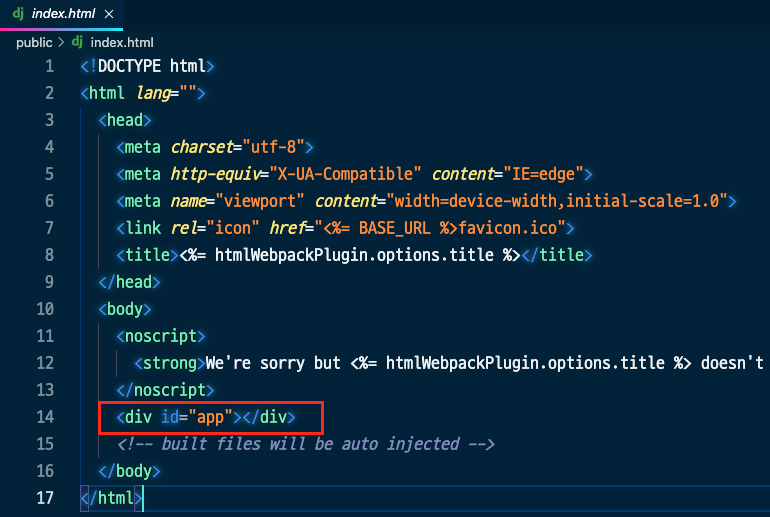Click the <strong> tag on line 12
The width and height of the screenshot is (770, 517).
(170, 363)
